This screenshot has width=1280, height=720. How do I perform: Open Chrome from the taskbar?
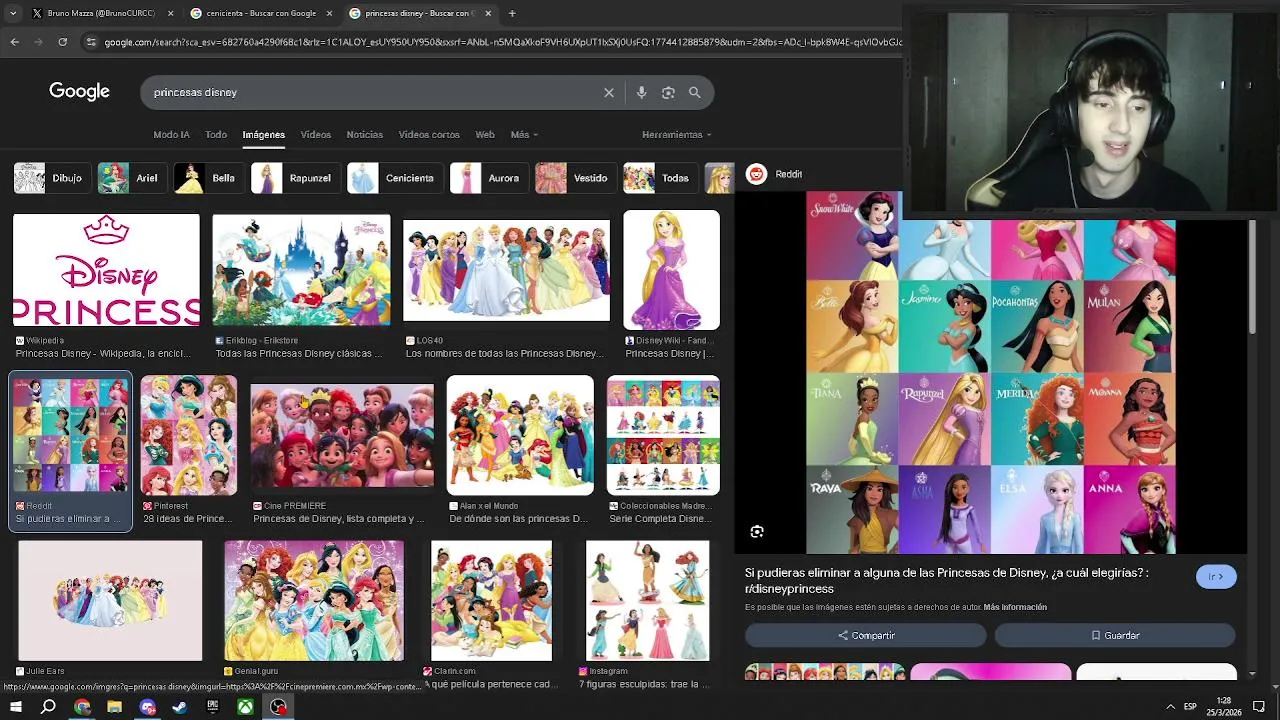point(82,706)
